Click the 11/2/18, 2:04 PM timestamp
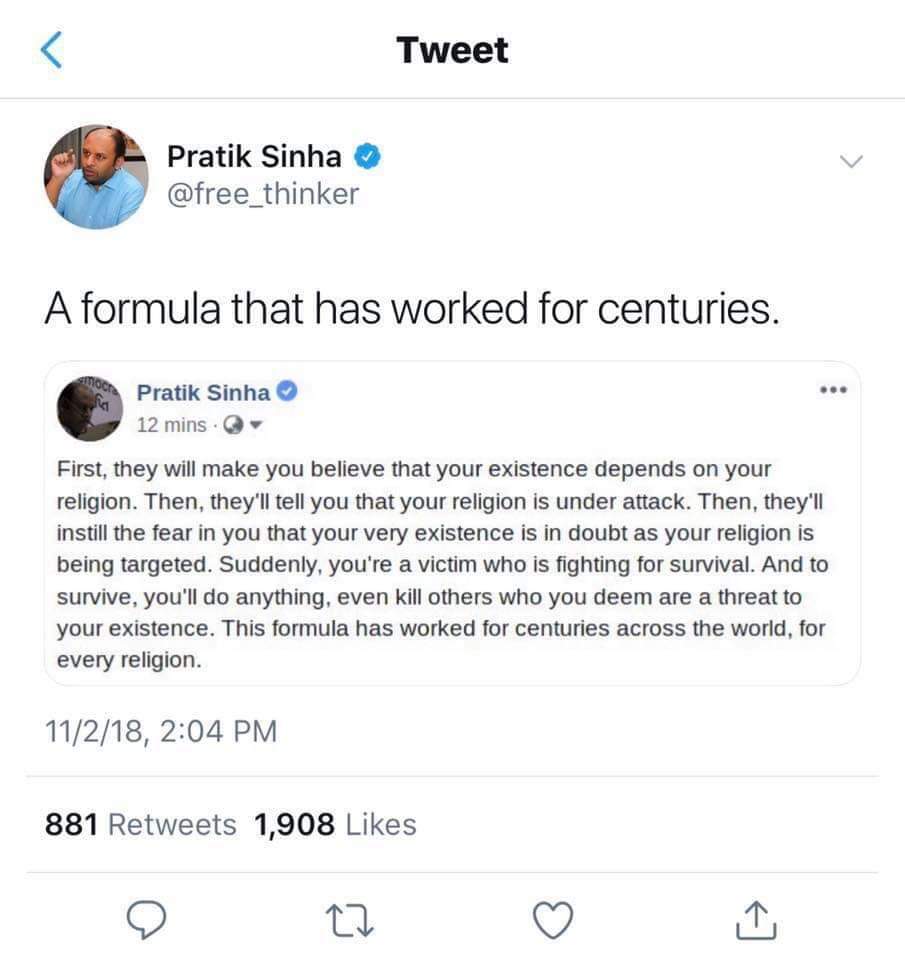Screen dimensions: 905x960 [x=161, y=732]
